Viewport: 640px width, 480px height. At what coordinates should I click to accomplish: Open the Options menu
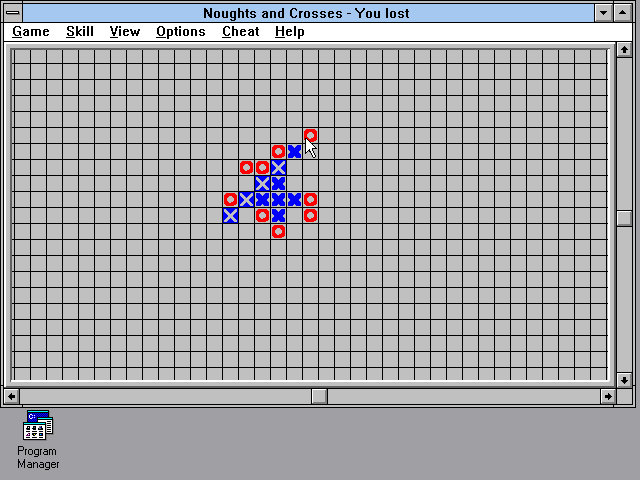181,31
